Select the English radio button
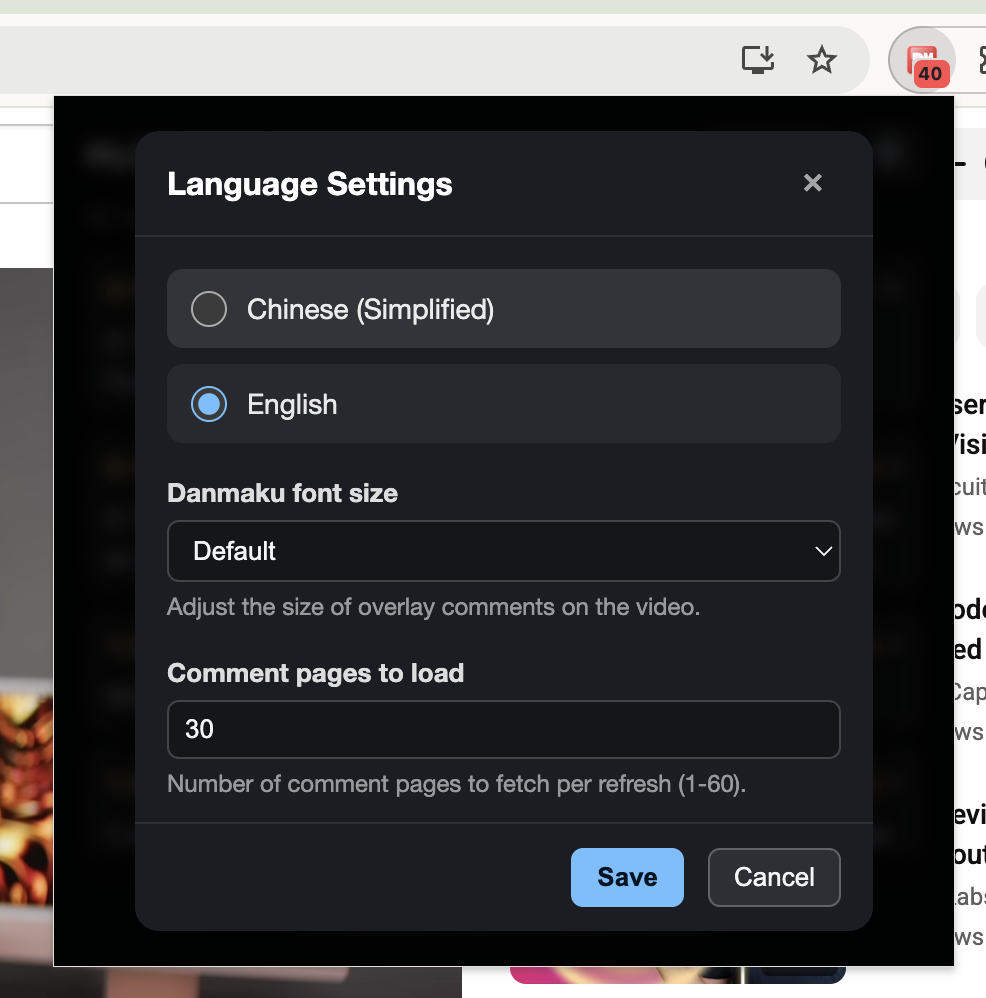Viewport: 986px width, 998px height. pyautogui.click(x=209, y=404)
